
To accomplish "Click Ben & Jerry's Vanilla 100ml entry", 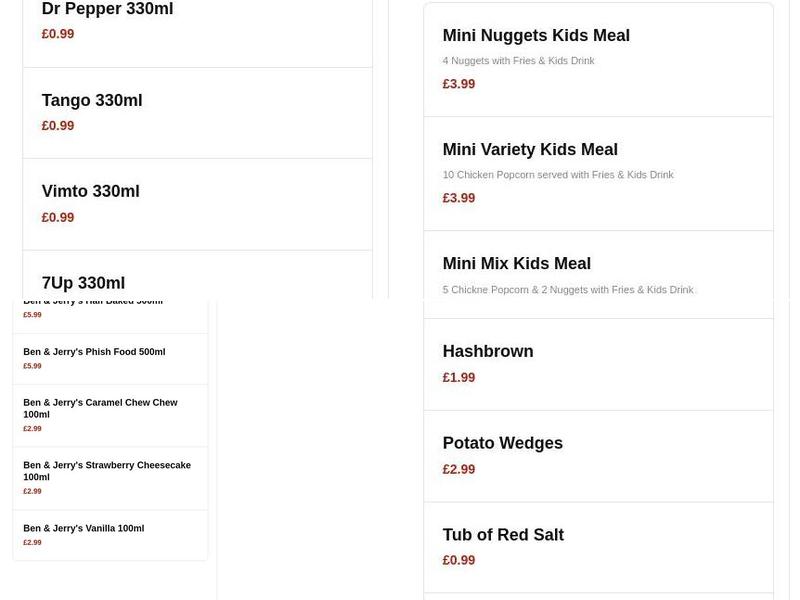I will [84, 528].
